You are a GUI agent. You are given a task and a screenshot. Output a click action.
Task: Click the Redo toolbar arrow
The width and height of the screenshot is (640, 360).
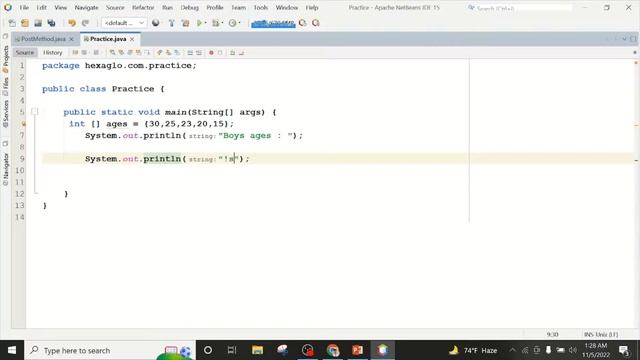point(85,23)
